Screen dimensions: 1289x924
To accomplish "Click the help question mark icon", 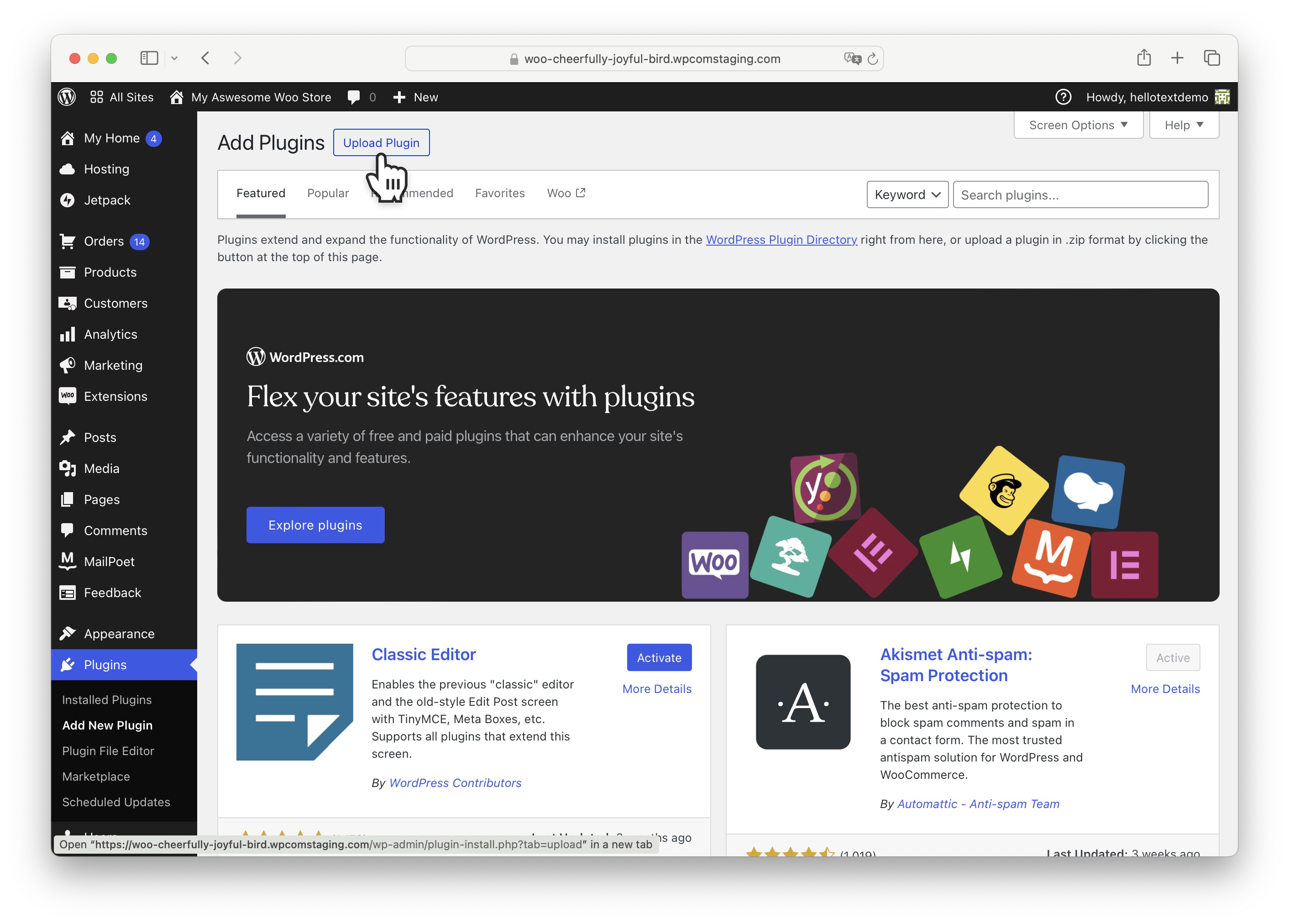I will tap(1063, 97).
